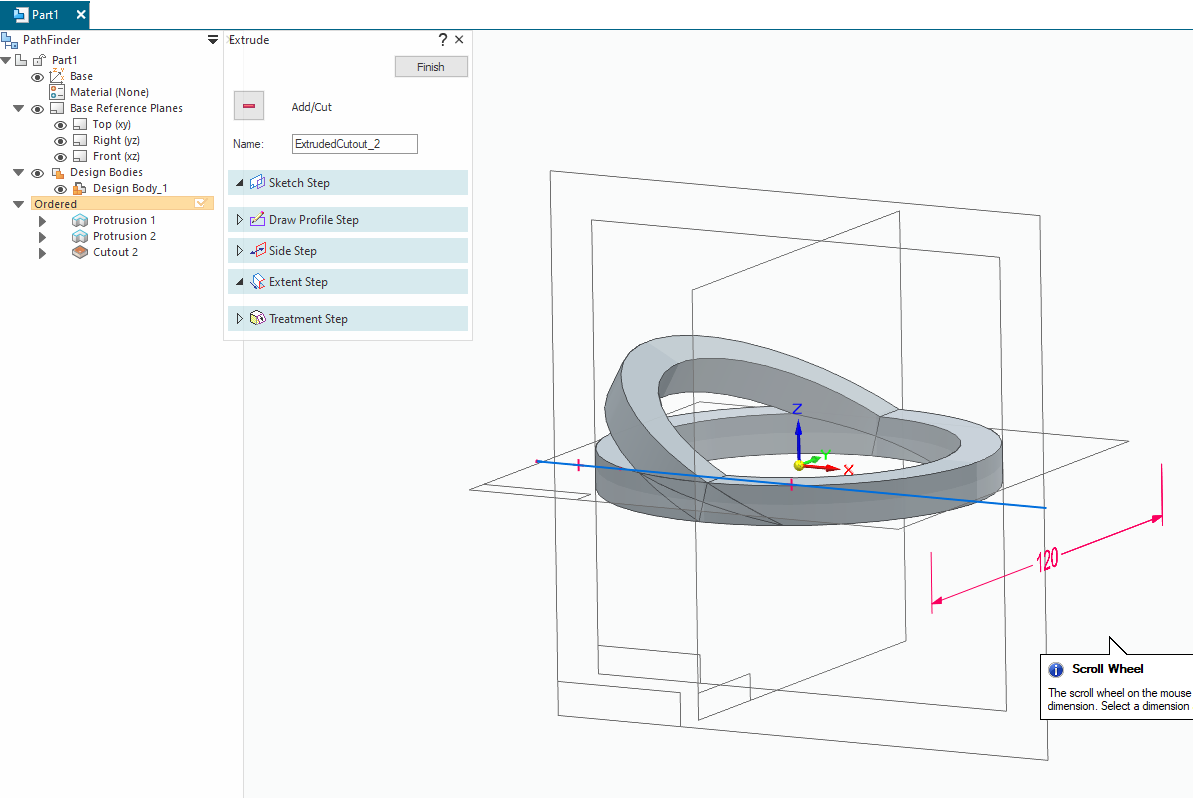Screen dimensions: 1193x798
Task: Click the Ordered checkmark dropdown
Action: click(x=201, y=203)
